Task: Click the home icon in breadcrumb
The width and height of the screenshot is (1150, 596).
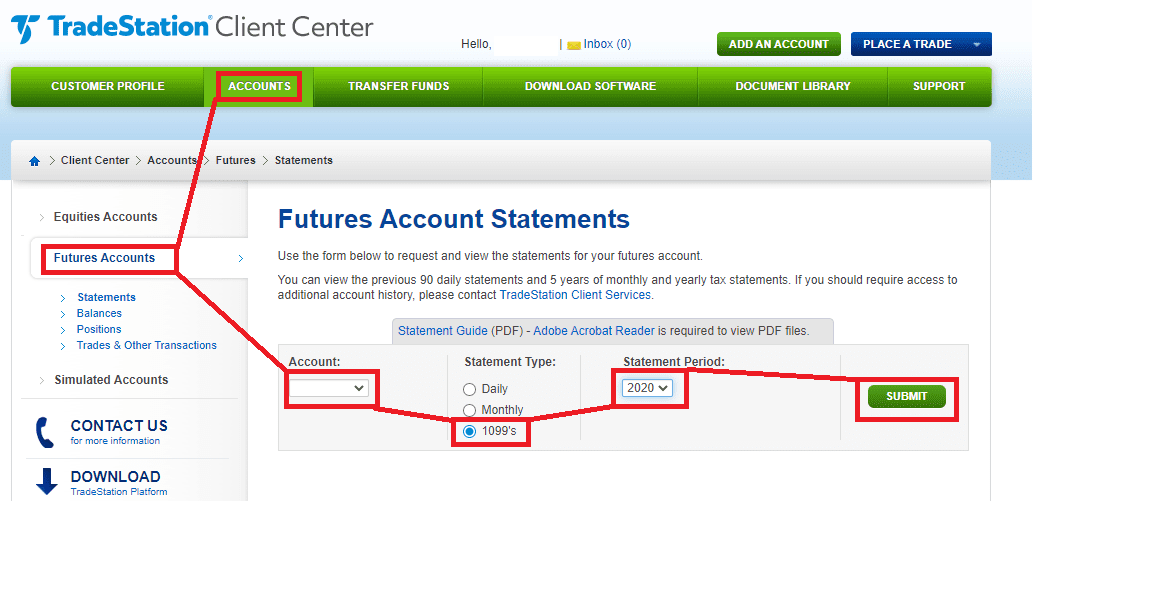Action: [x=35, y=161]
